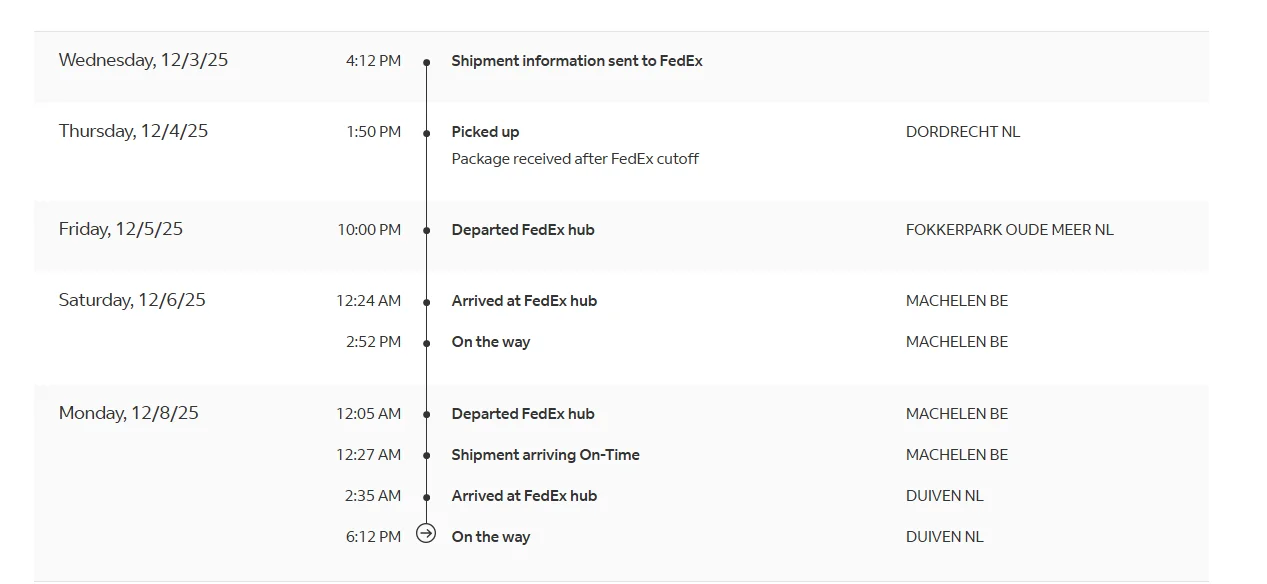Select the dot next to Shipment arriving On-Time
This screenshot has height=584, width=1267.
point(426,456)
